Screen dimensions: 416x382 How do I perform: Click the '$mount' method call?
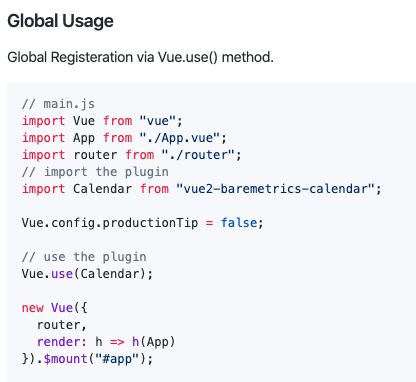tap(66, 359)
